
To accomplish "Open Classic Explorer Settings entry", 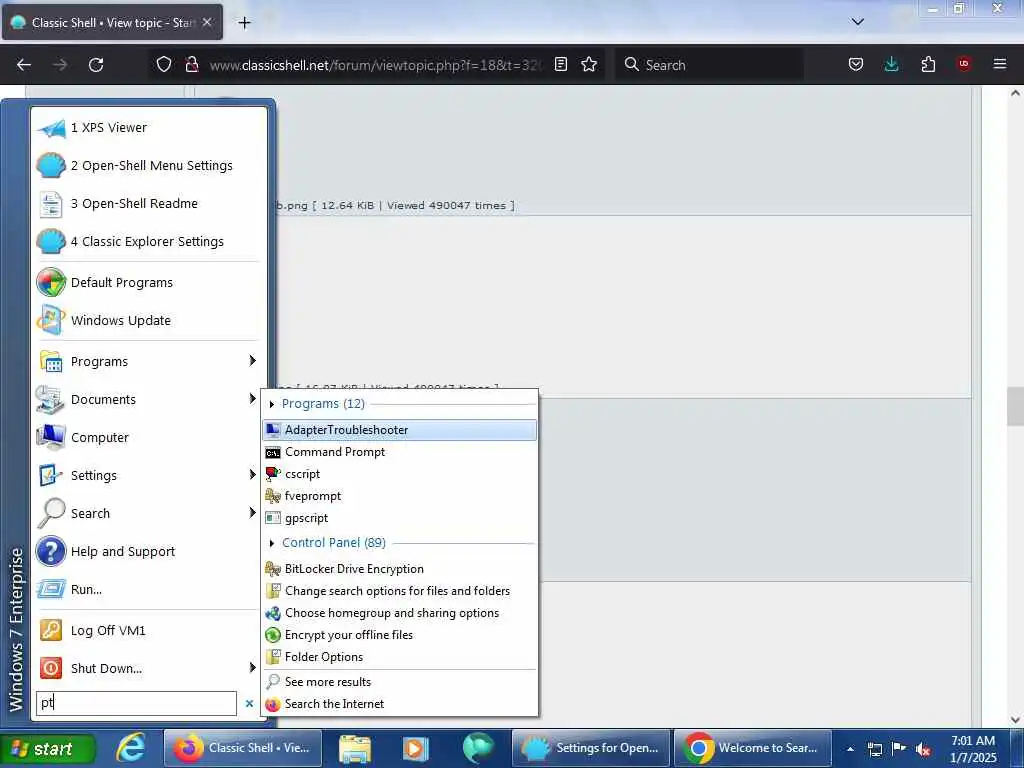I will pyautogui.click(x=149, y=242).
